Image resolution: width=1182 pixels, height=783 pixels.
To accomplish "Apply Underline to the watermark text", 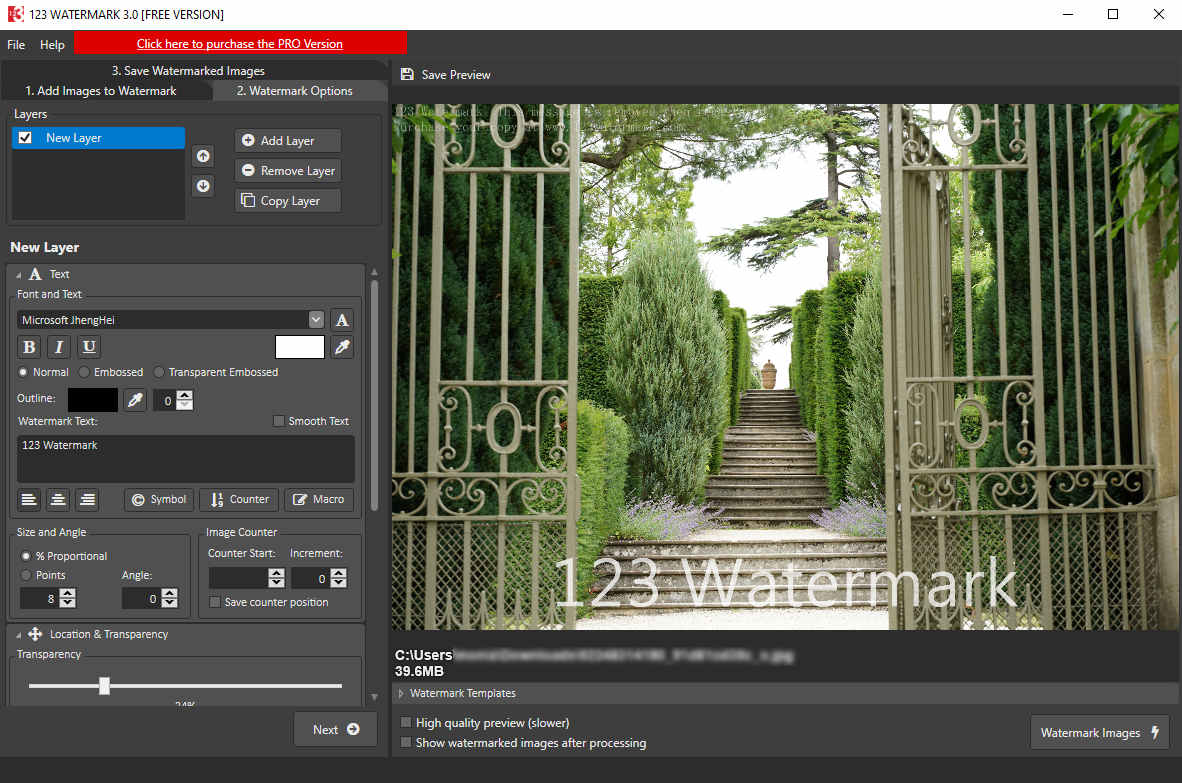I will coord(88,346).
